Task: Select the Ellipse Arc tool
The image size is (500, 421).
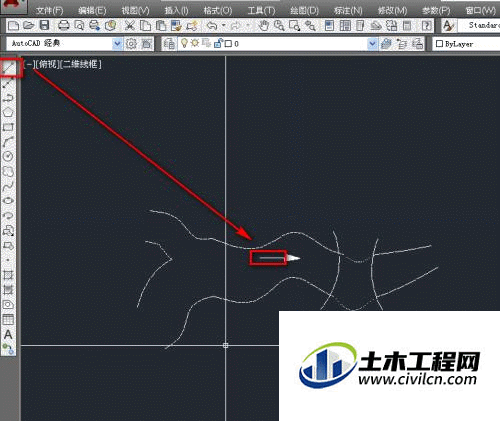Action: (x=8, y=215)
